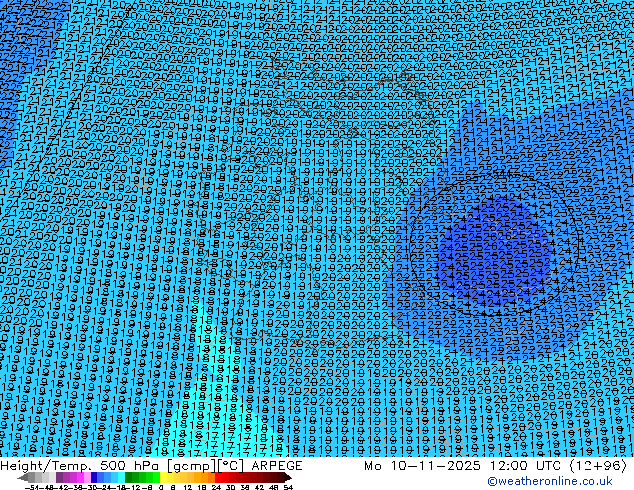This screenshot has width=634, height=490.
Task: Click the magenta segment of the color scale
Action: pos(80,477)
